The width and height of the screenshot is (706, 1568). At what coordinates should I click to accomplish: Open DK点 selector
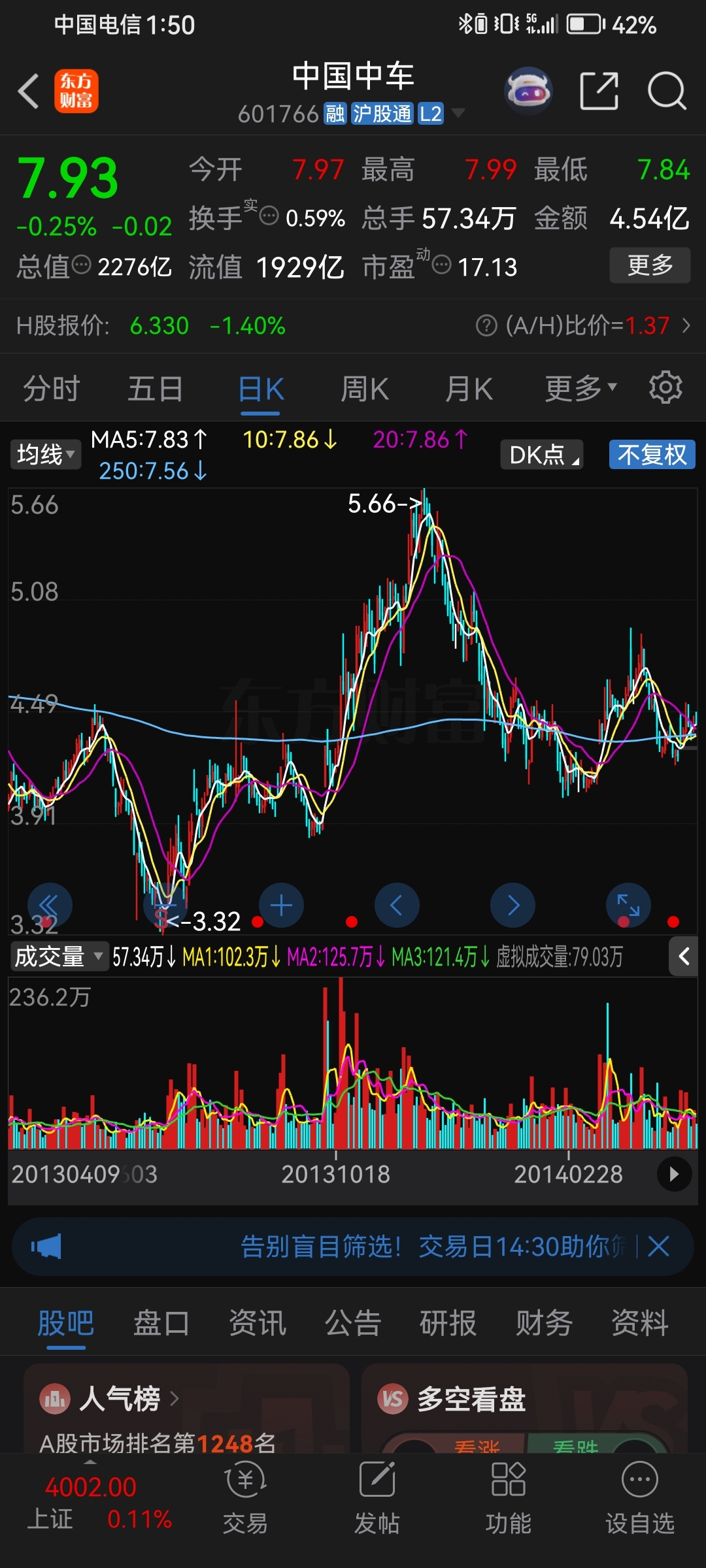pyautogui.click(x=542, y=454)
